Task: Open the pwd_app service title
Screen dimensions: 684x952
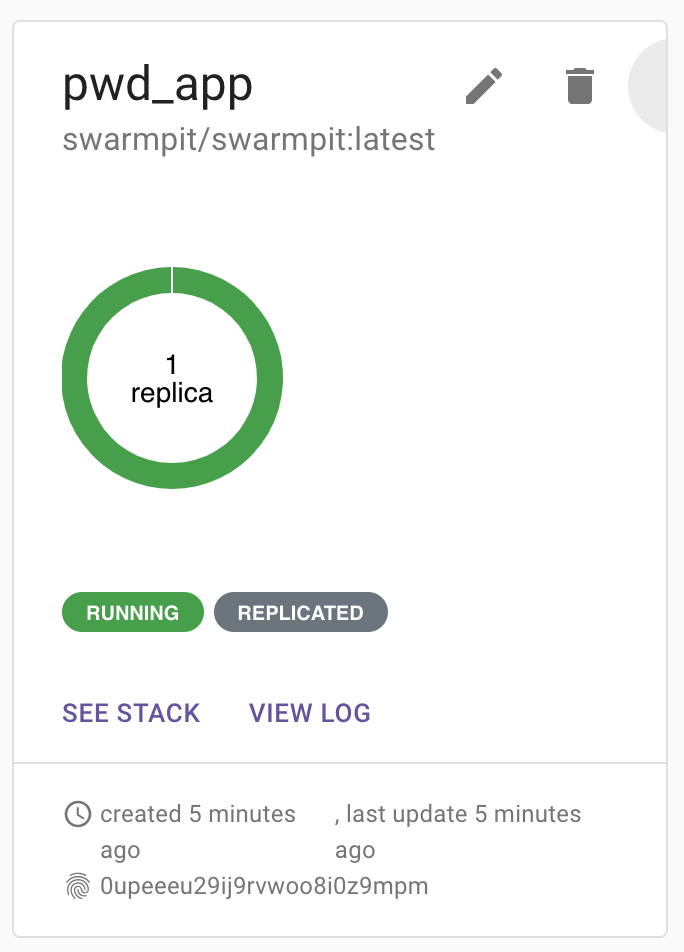Action: click(158, 85)
